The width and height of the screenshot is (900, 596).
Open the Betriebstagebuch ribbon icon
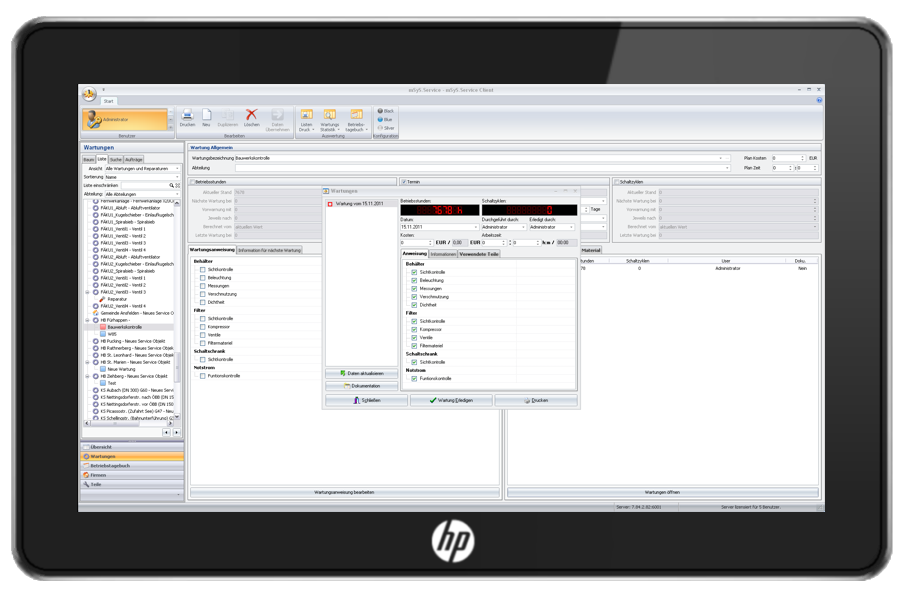356,116
